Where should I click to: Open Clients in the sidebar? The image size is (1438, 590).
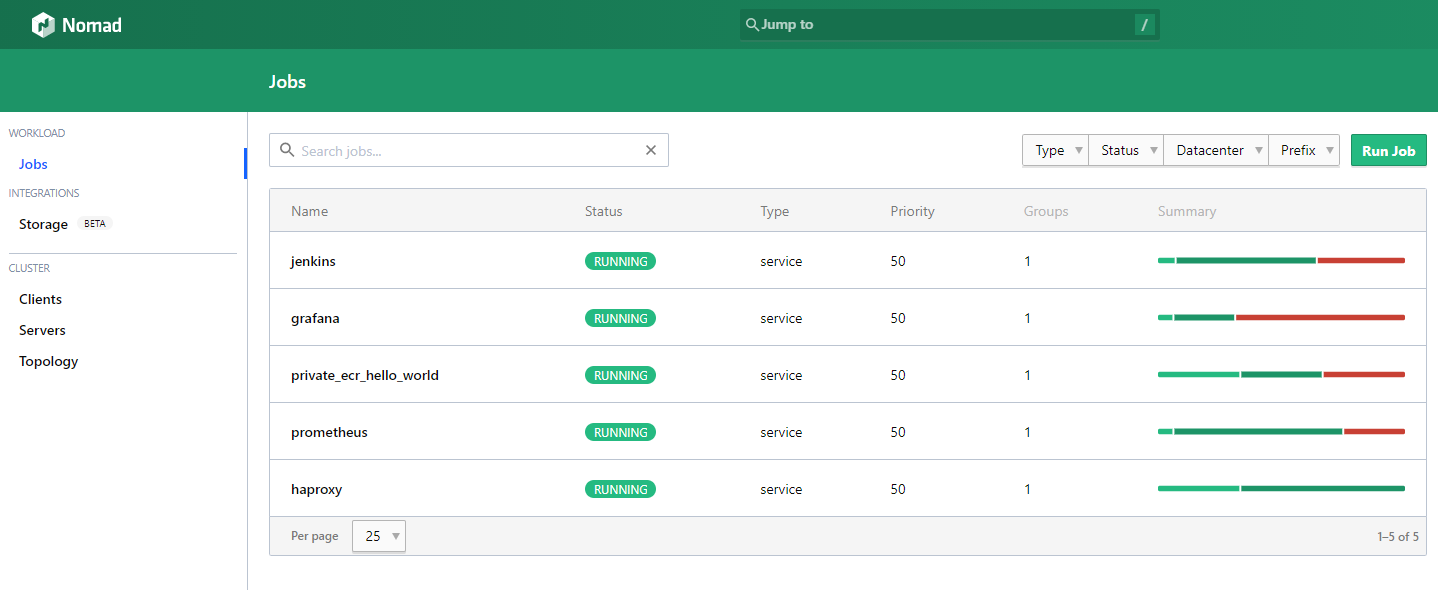coord(40,299)
